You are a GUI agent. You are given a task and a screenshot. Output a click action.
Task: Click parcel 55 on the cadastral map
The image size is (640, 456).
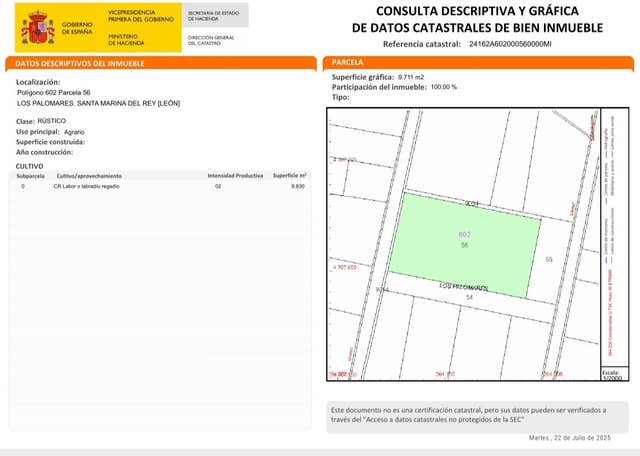[549, 259]
